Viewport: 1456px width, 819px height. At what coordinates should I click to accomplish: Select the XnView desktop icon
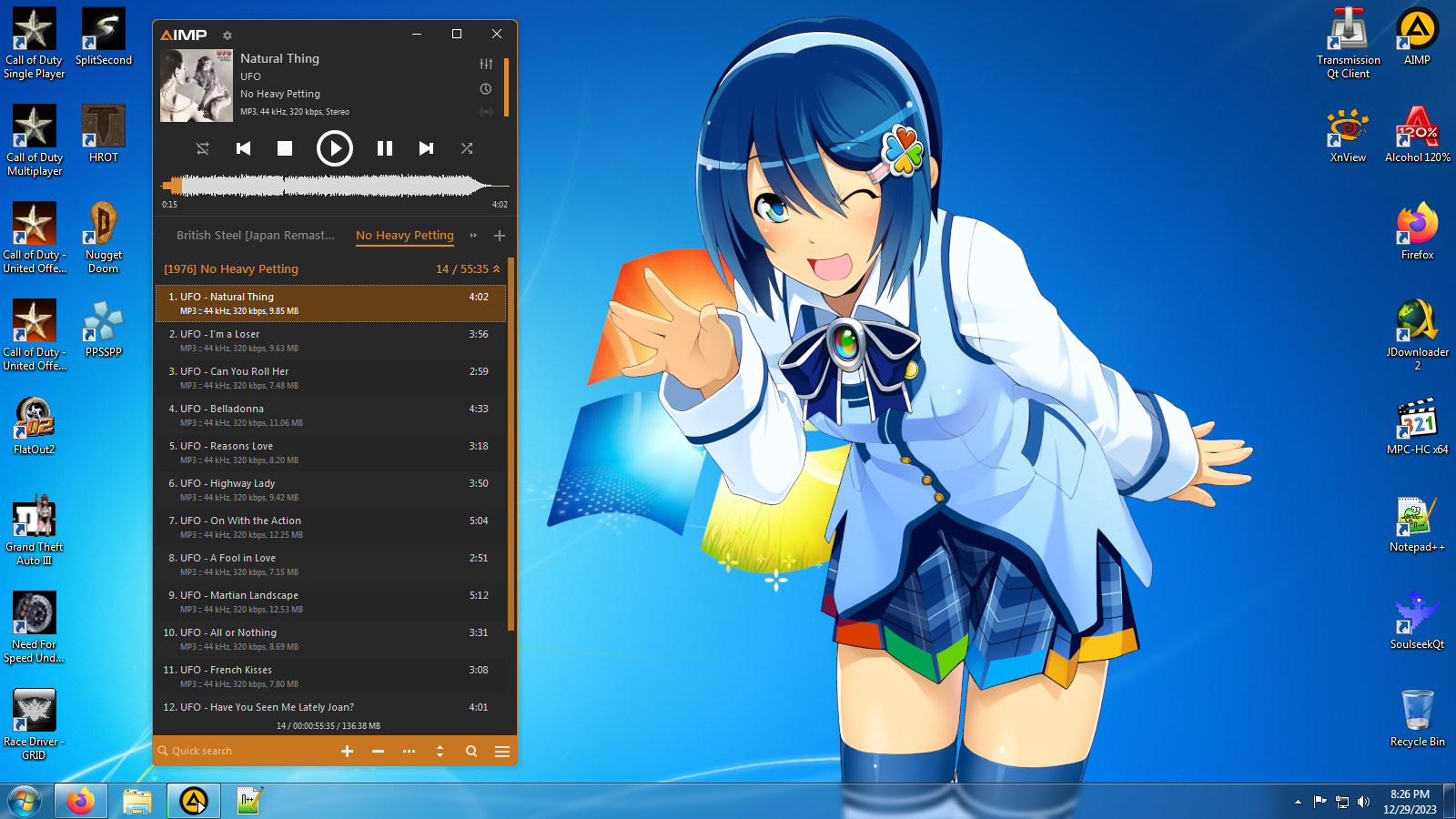(1348, 134)
